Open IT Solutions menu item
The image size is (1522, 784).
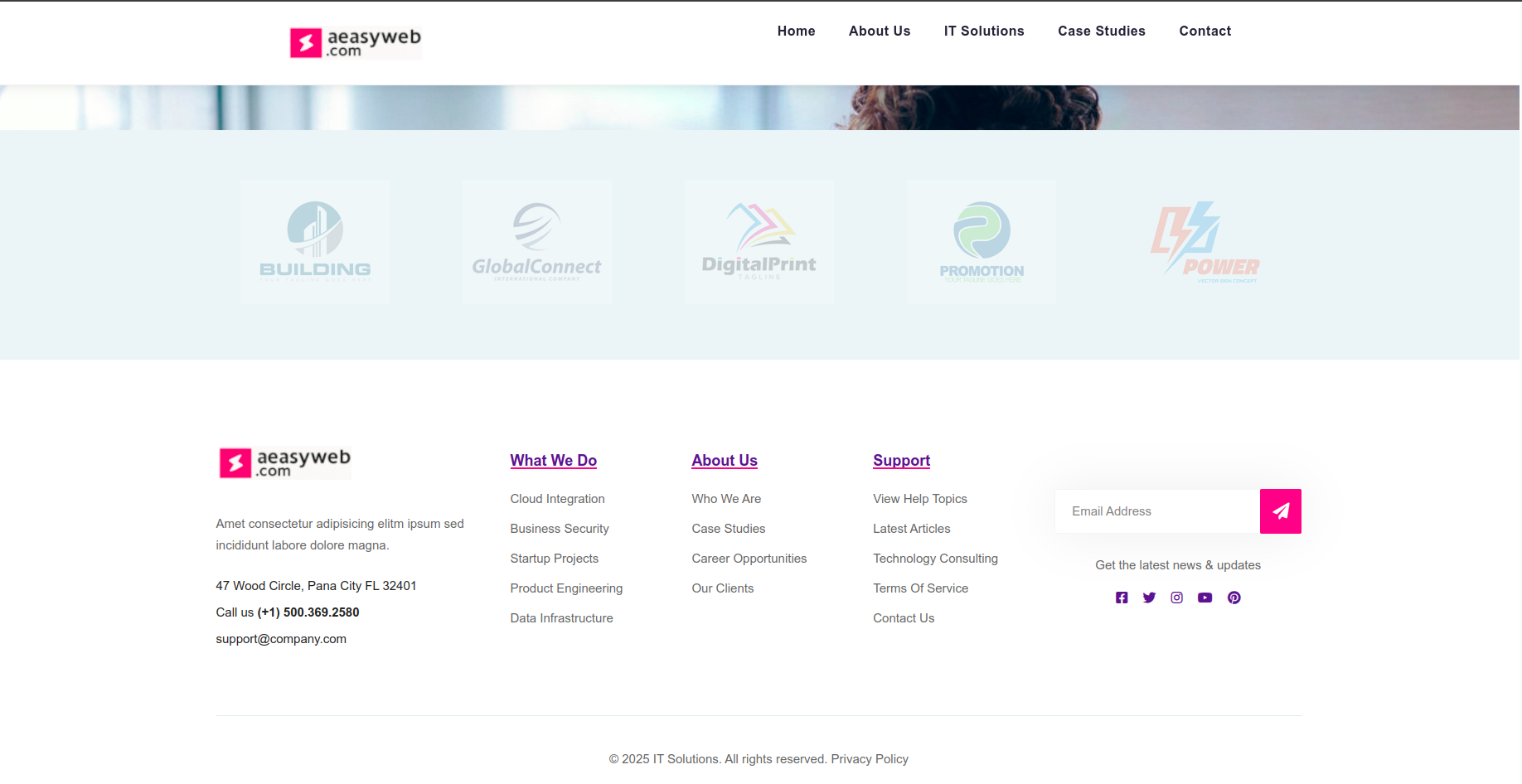click(x=984, y=31)
